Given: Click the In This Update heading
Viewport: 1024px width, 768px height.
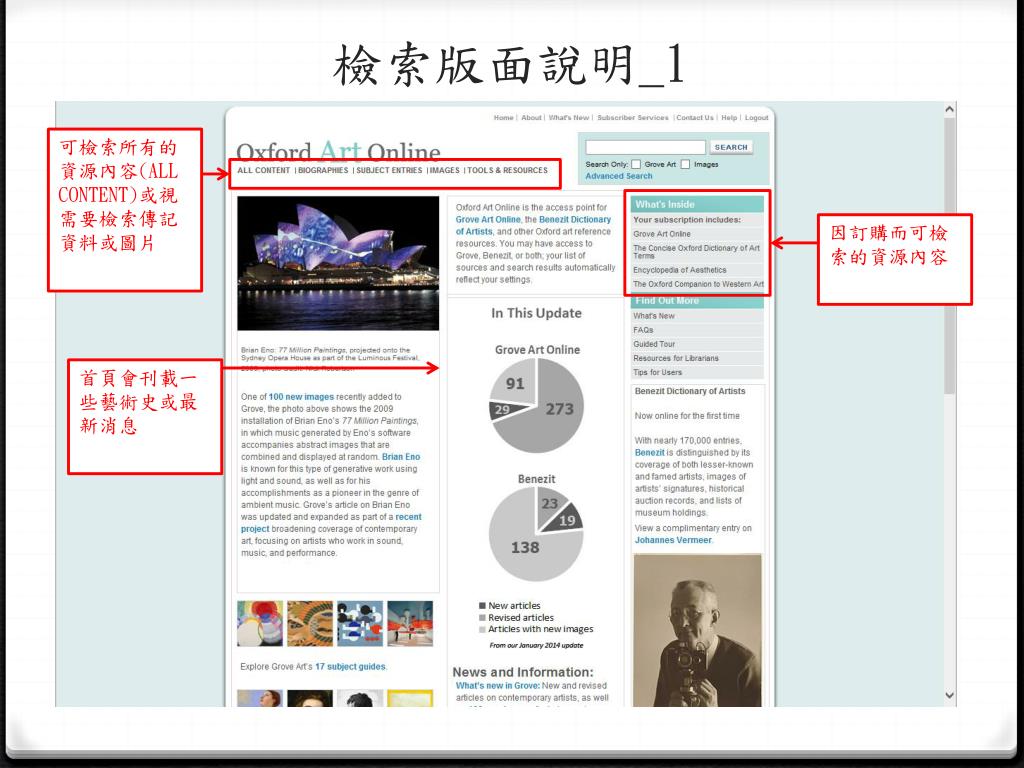Looking at the screenshot, I should coord(536,313).
